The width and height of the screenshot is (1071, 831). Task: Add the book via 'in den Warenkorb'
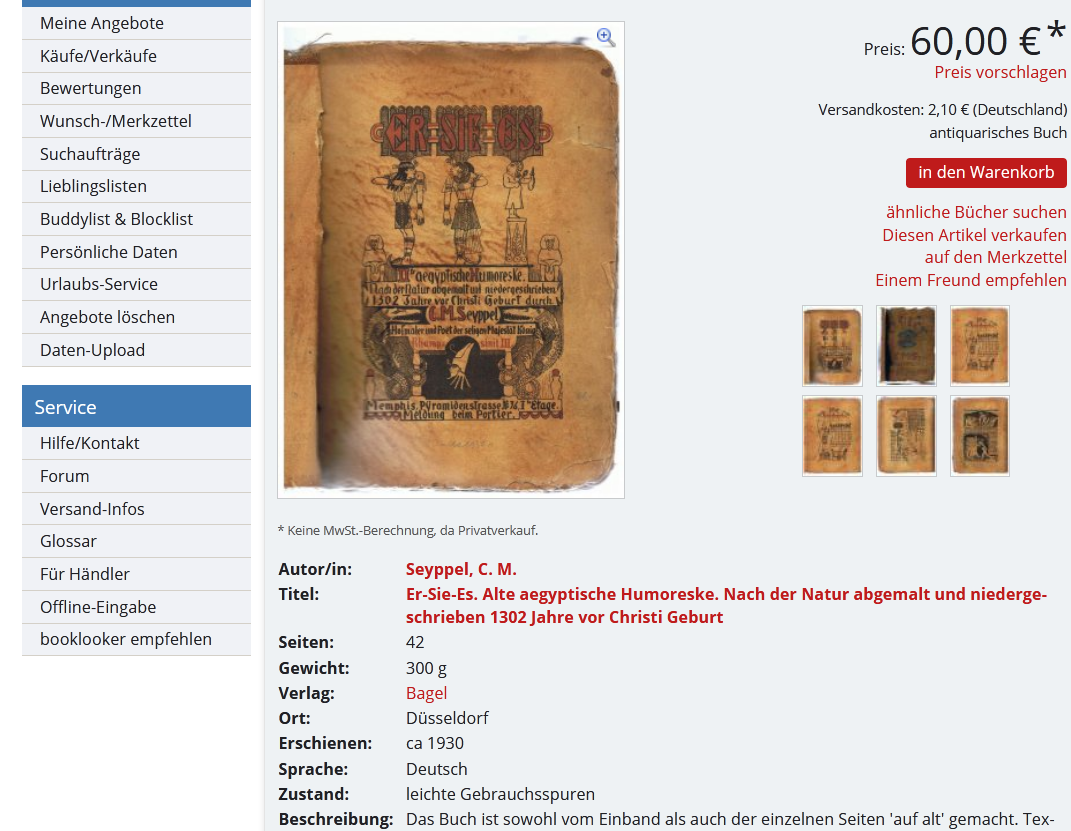(x=986, y=173)
